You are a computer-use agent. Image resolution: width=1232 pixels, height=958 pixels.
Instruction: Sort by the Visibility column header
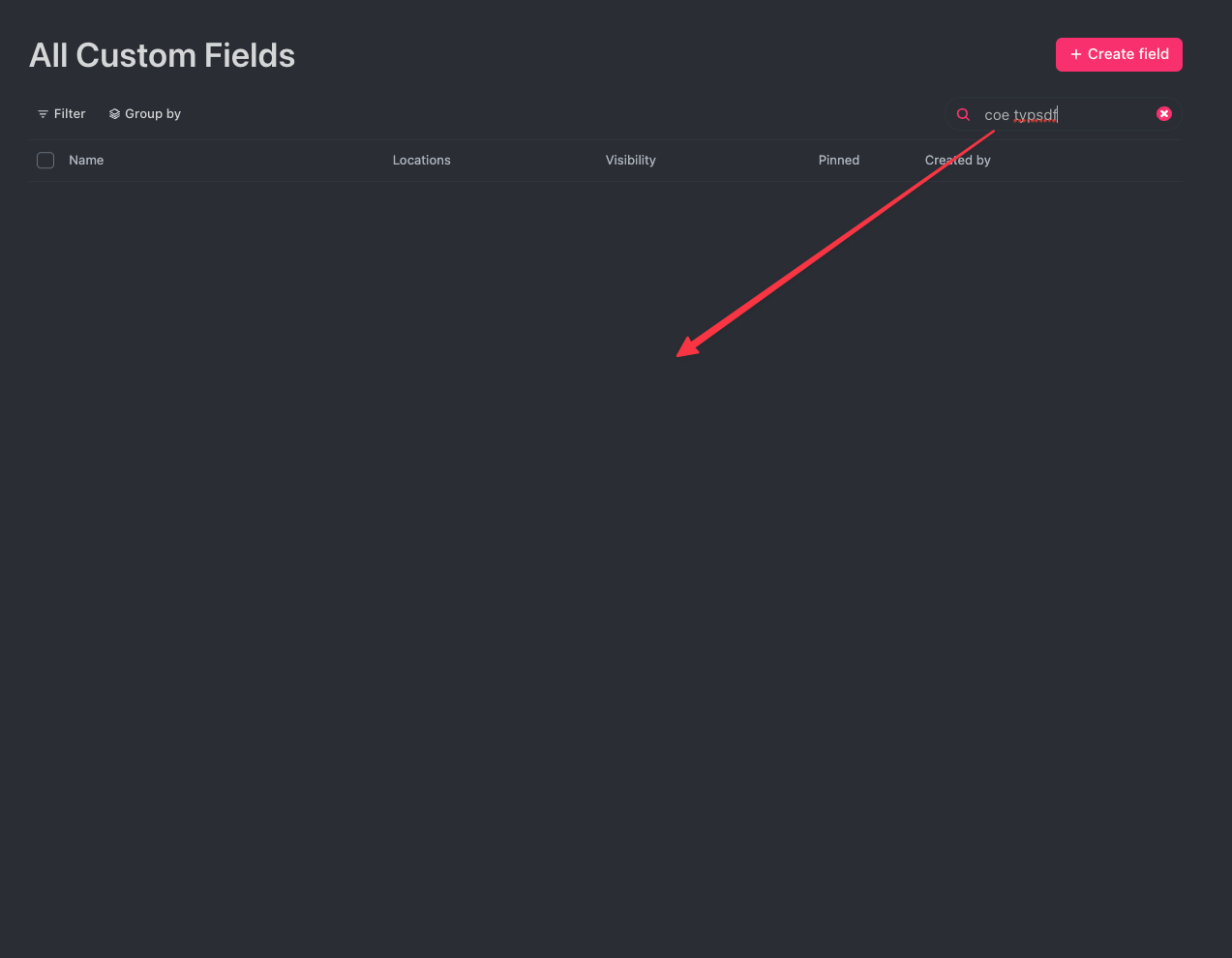[630, 161]
